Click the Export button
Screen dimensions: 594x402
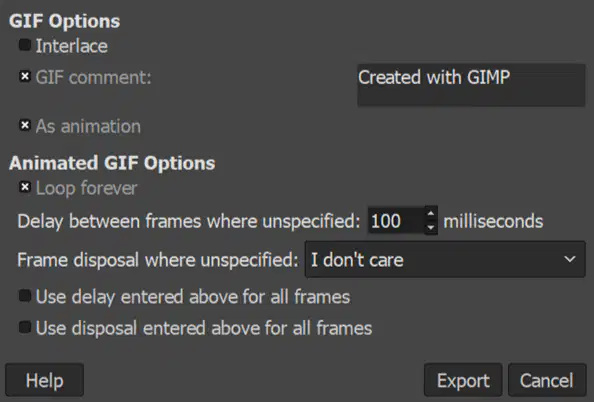point(463,380)
